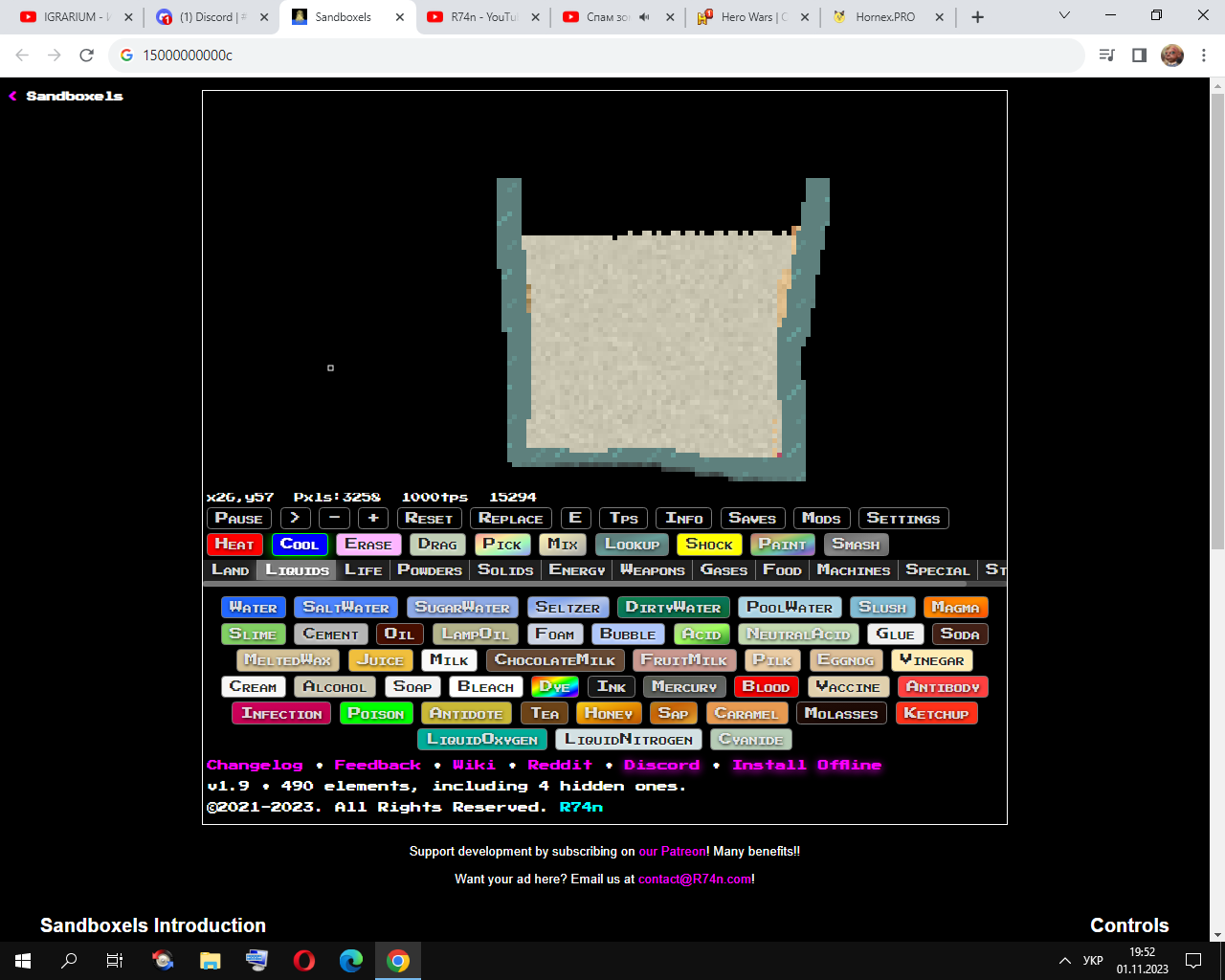The width and height of the screenshot is (1225, 980).
Task: Choose the Honey element
Action: click(x=609, y=714)
